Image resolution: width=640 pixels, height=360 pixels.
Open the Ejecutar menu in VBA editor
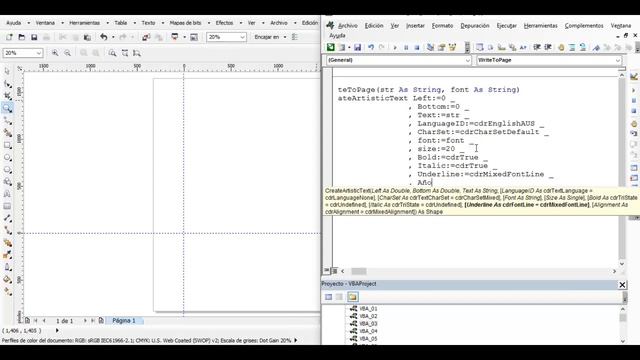click(x=507, y=26)
